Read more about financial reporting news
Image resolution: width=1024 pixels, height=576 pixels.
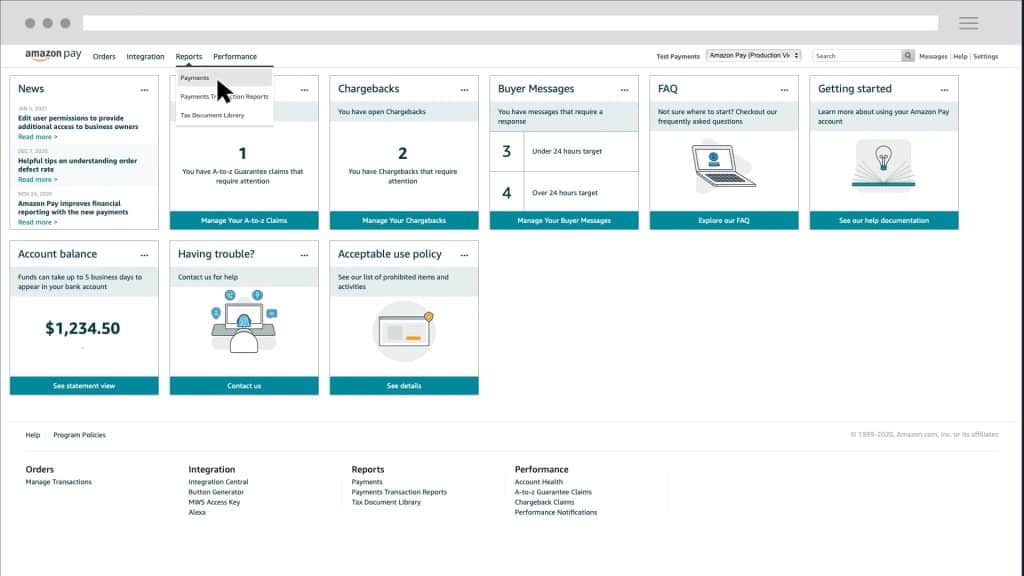click(x=37, y=223)
